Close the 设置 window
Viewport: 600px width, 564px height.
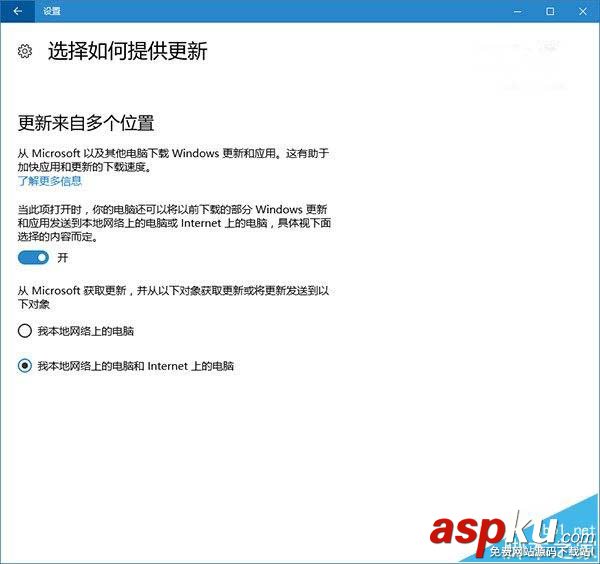pyautogui.click(x=583, y=11)
